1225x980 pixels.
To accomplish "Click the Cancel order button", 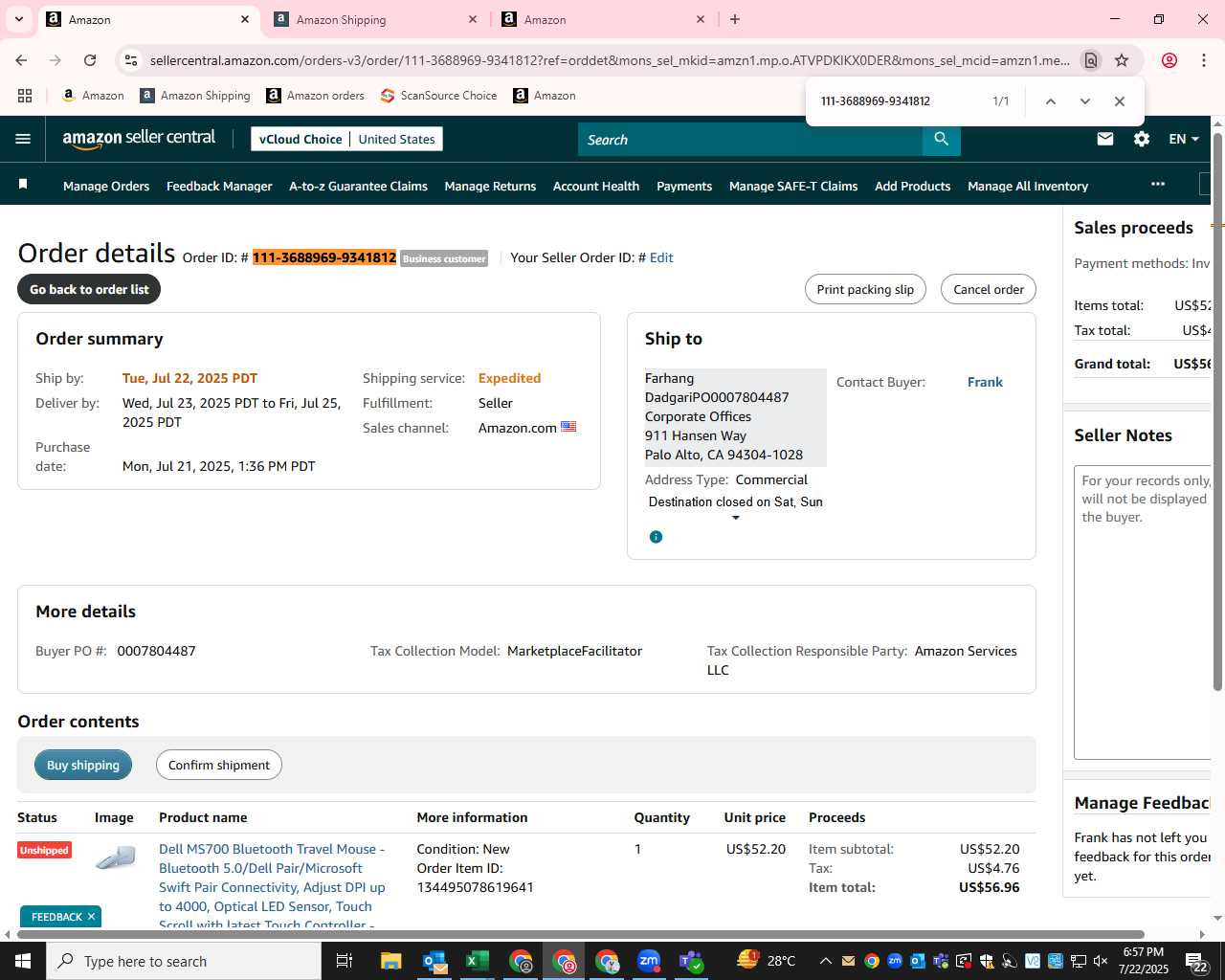I will tap(989, 289).
